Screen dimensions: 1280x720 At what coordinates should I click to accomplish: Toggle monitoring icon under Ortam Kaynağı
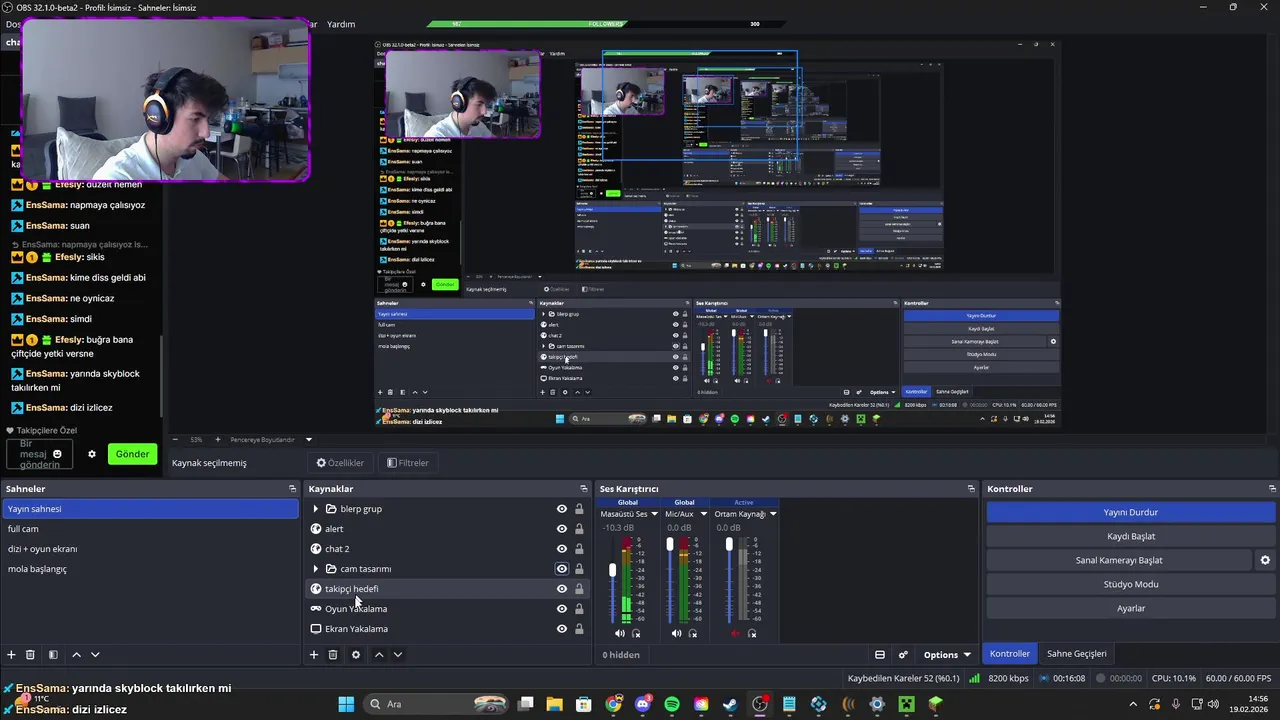(x=752, y=633)
